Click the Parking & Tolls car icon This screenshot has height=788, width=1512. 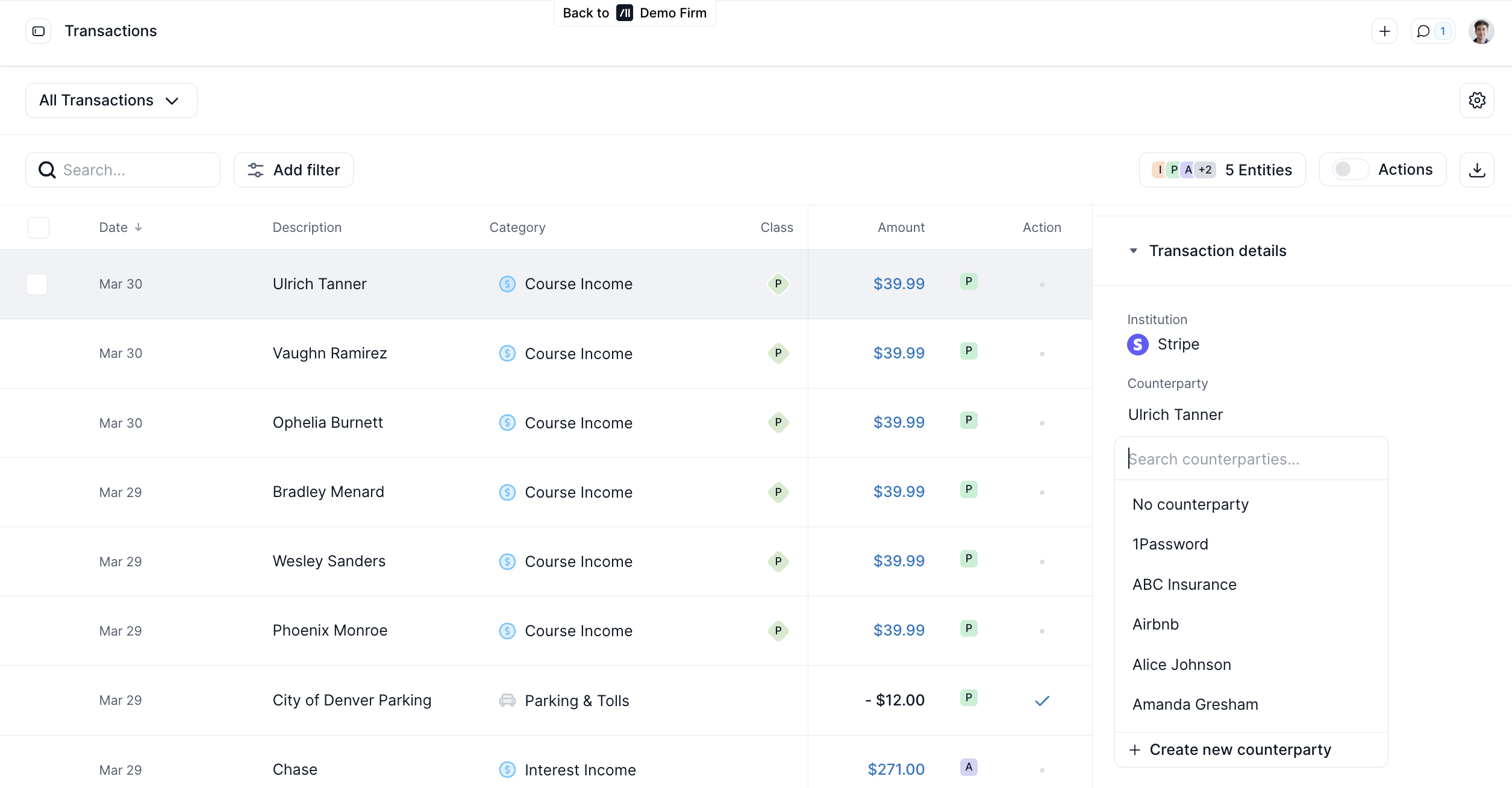(x=507, y=701)
